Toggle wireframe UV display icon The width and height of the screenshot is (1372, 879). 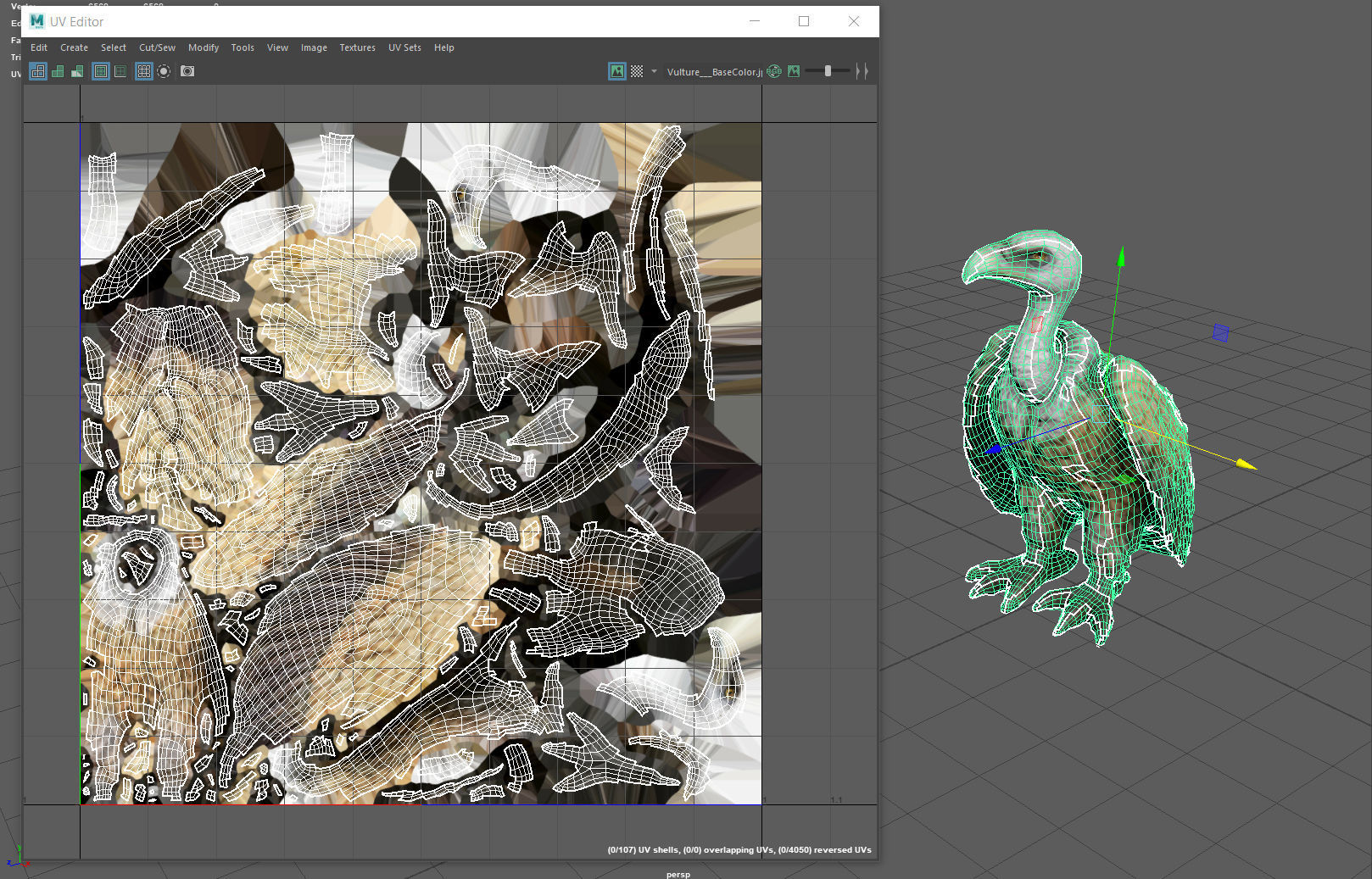[x=38, y=72]
